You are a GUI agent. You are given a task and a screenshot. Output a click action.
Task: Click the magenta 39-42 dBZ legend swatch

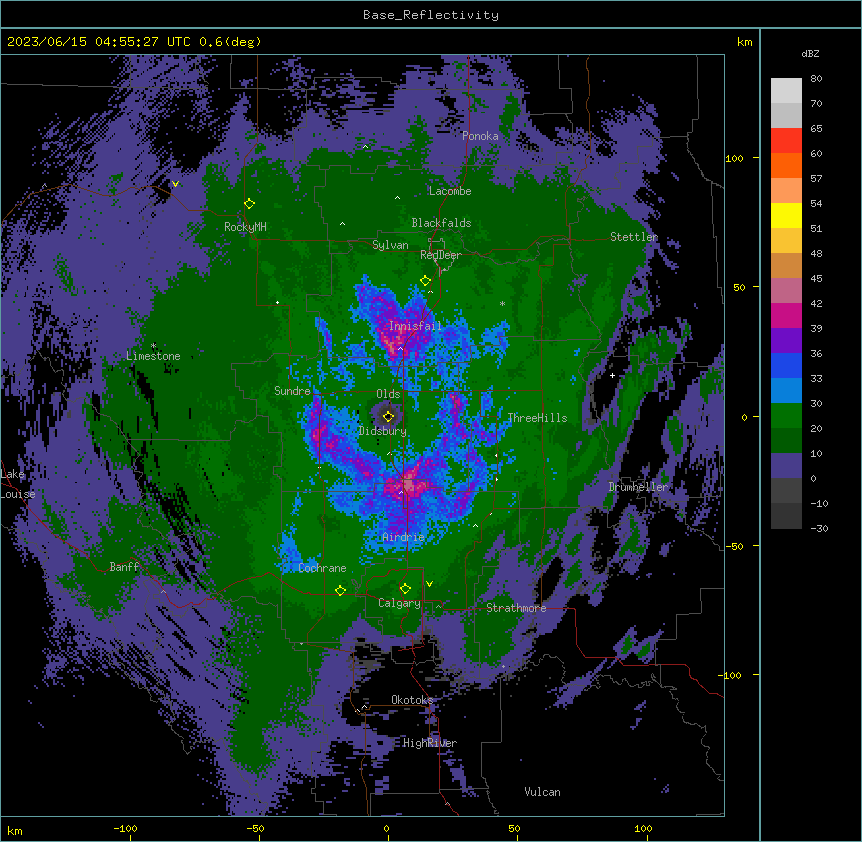(786, 315)
